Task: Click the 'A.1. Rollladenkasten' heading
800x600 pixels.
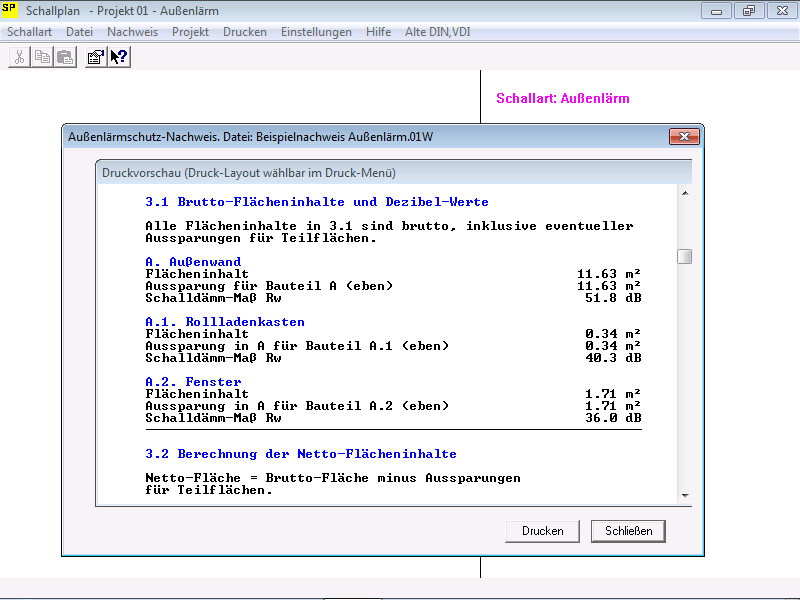Action: coord(225,322)
